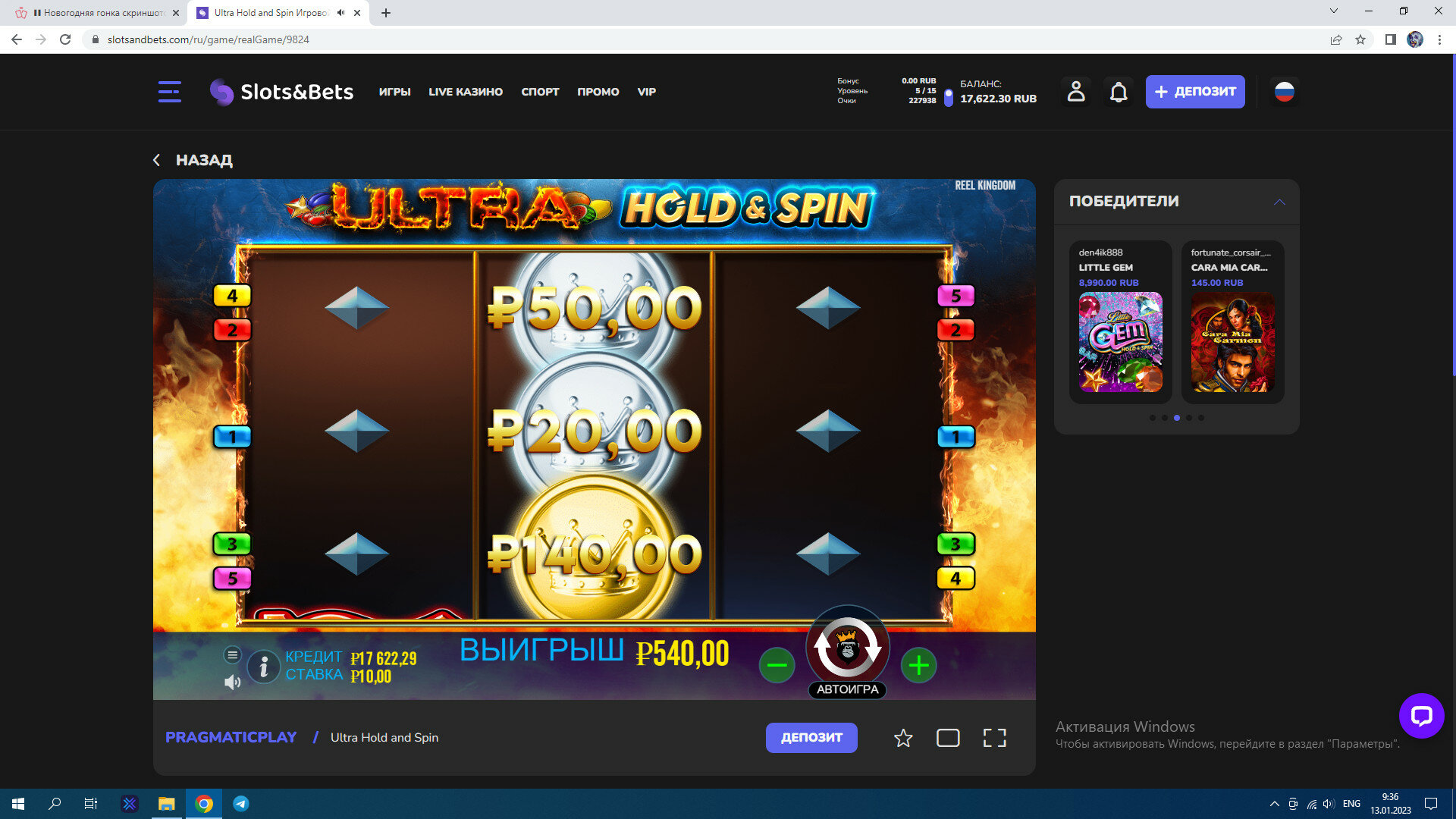The width and height of the screenshot is (1456, 819).
Task: Increase the bet with the green plus
Action: point(918,666)
